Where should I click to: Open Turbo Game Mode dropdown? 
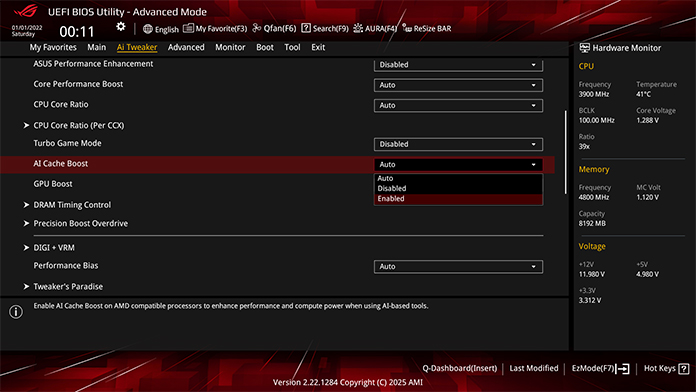tap(458, 144)
